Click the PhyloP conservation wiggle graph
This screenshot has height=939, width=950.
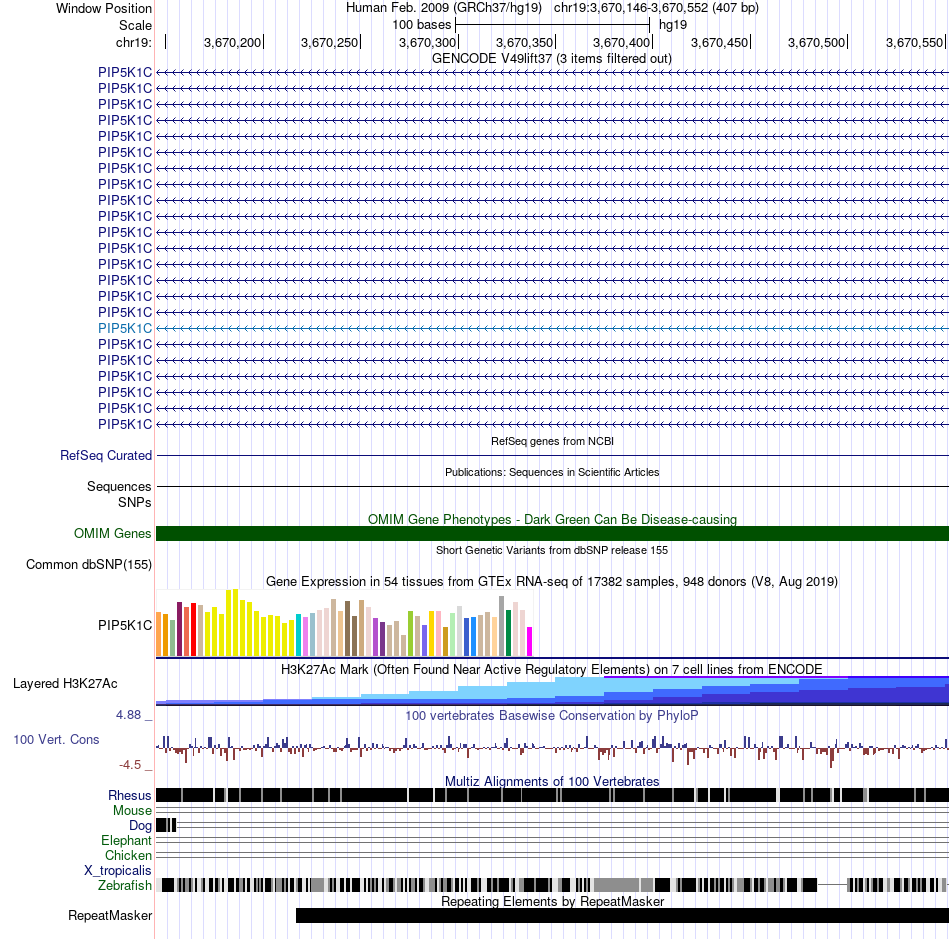pyautogui.click(x=553, y=749)
